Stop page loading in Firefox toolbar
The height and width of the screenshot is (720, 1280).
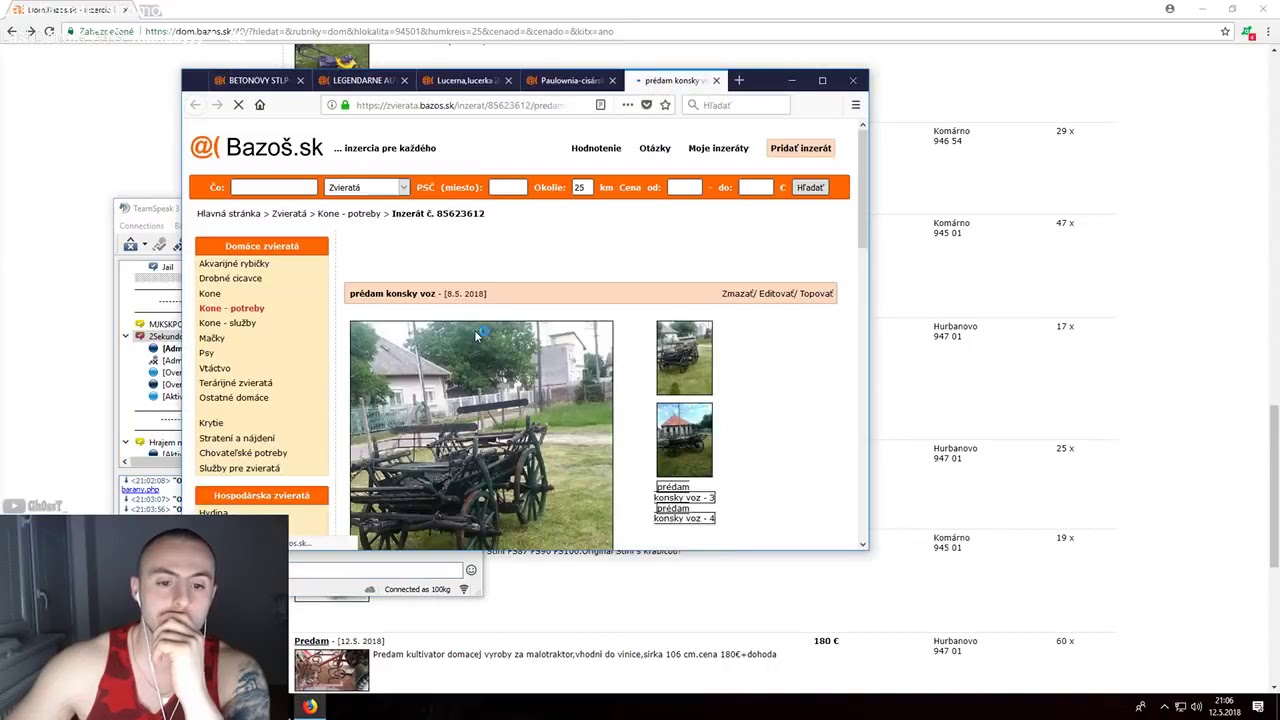coord(238,105)
